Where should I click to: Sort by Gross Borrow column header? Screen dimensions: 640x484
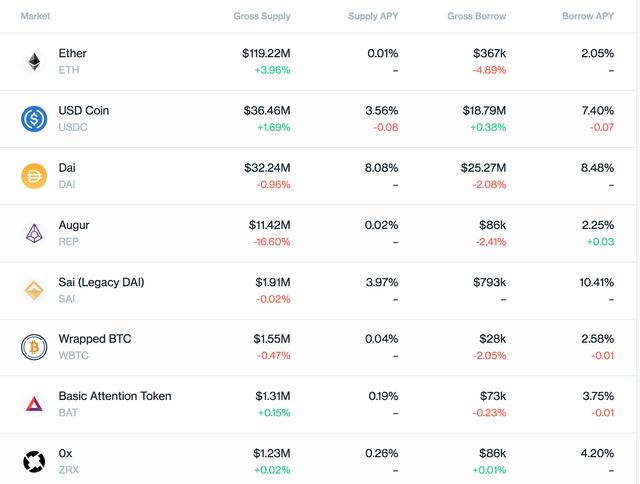point(476,16)
